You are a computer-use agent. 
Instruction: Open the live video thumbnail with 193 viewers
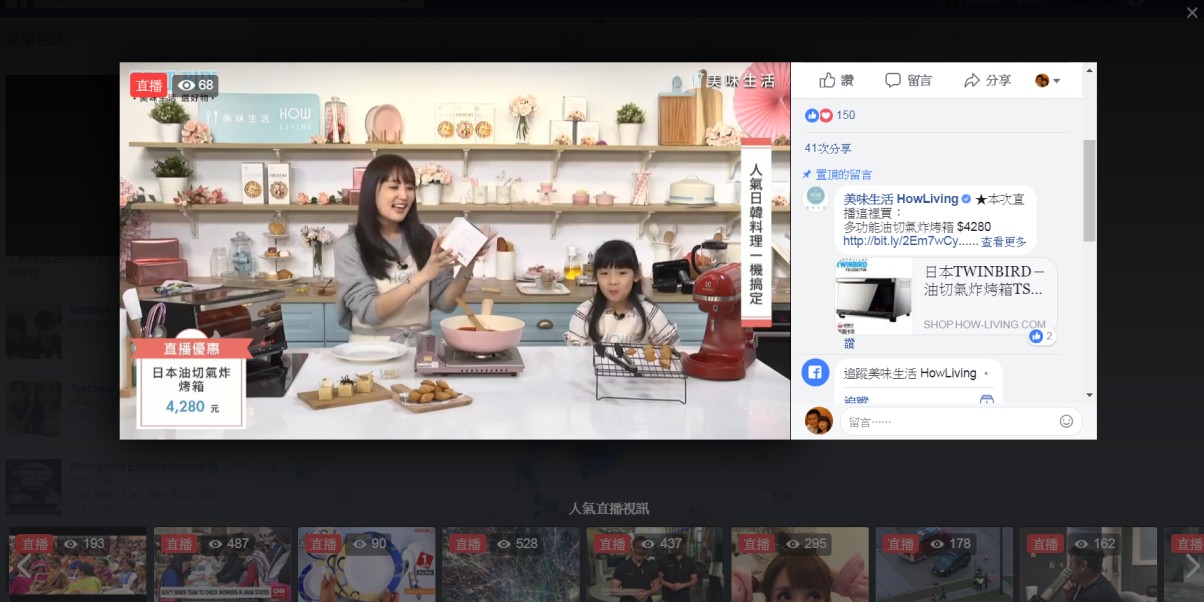[x=78, y=565]
